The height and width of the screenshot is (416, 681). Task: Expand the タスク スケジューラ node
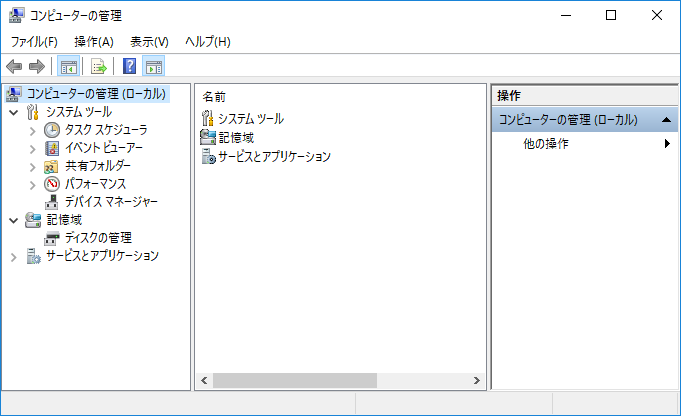32,131
